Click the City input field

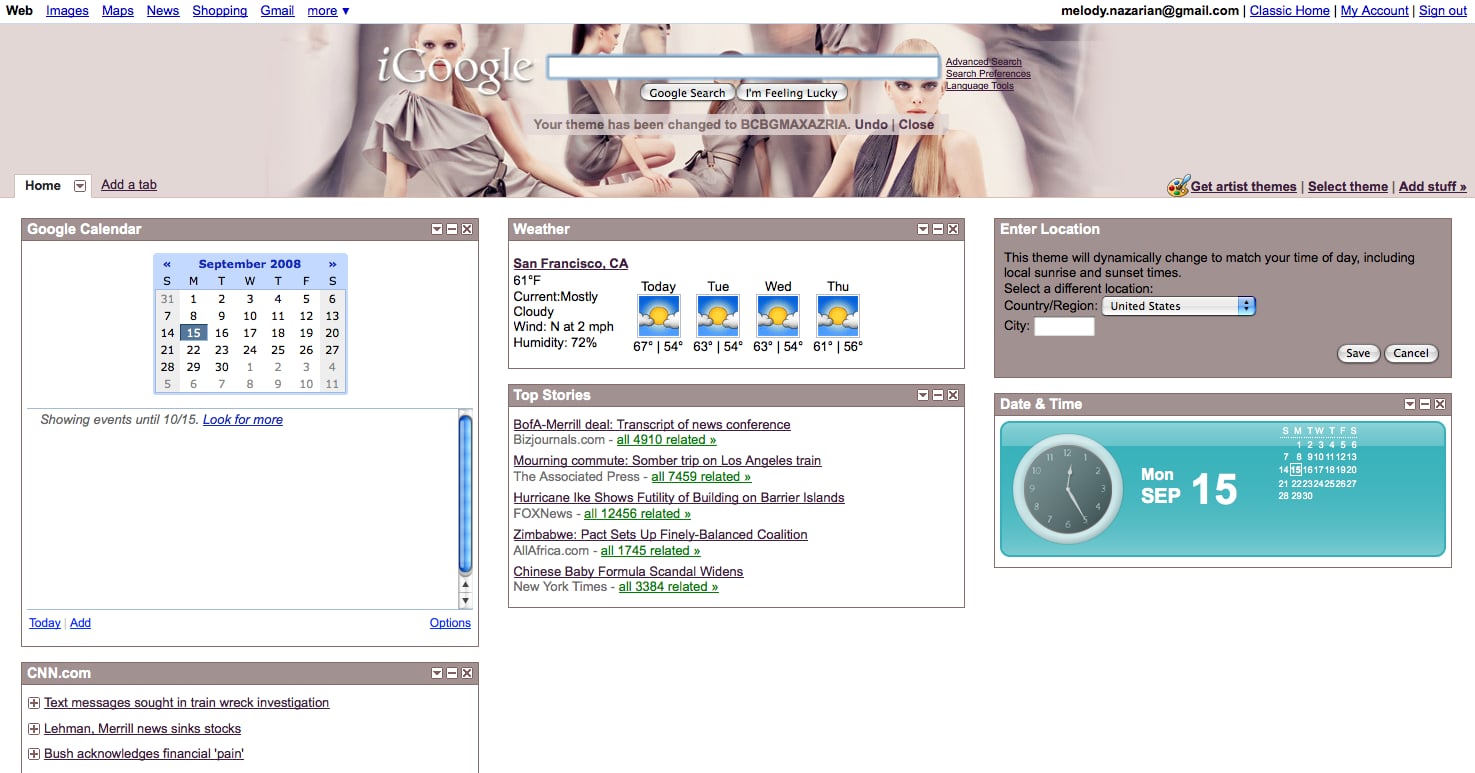tap(1064, 327)
